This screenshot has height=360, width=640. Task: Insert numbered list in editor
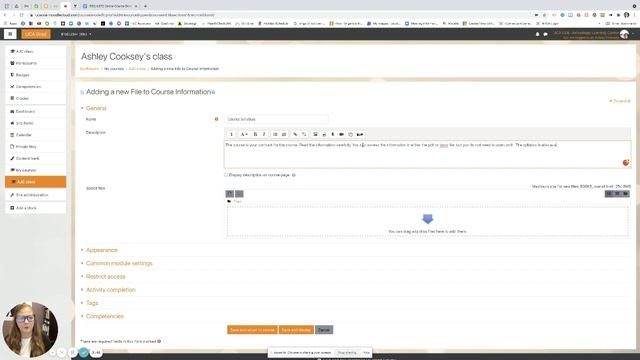(284, 134)
